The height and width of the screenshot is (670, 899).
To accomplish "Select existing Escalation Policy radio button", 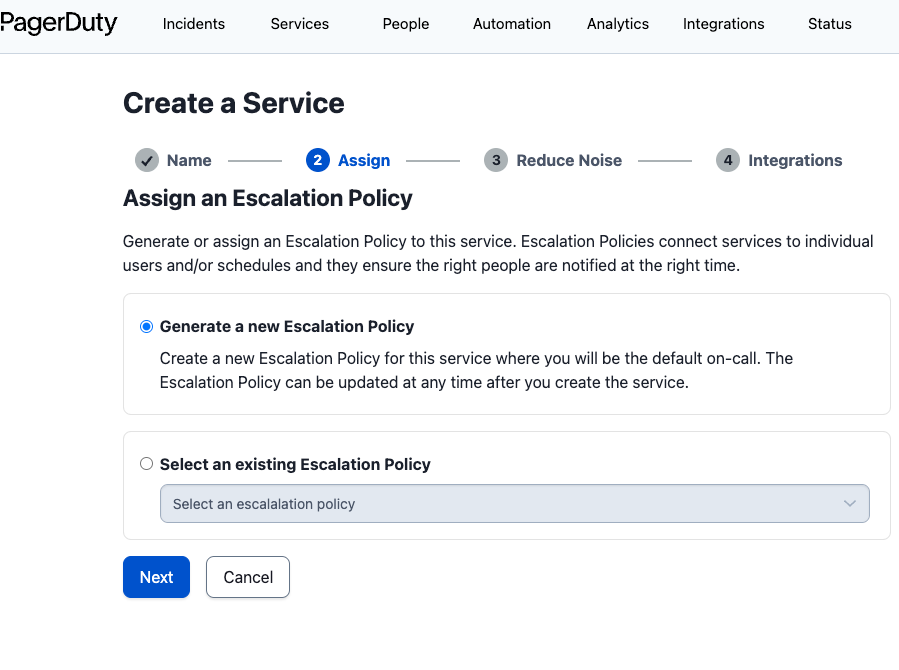I will (x=147, y=464).
